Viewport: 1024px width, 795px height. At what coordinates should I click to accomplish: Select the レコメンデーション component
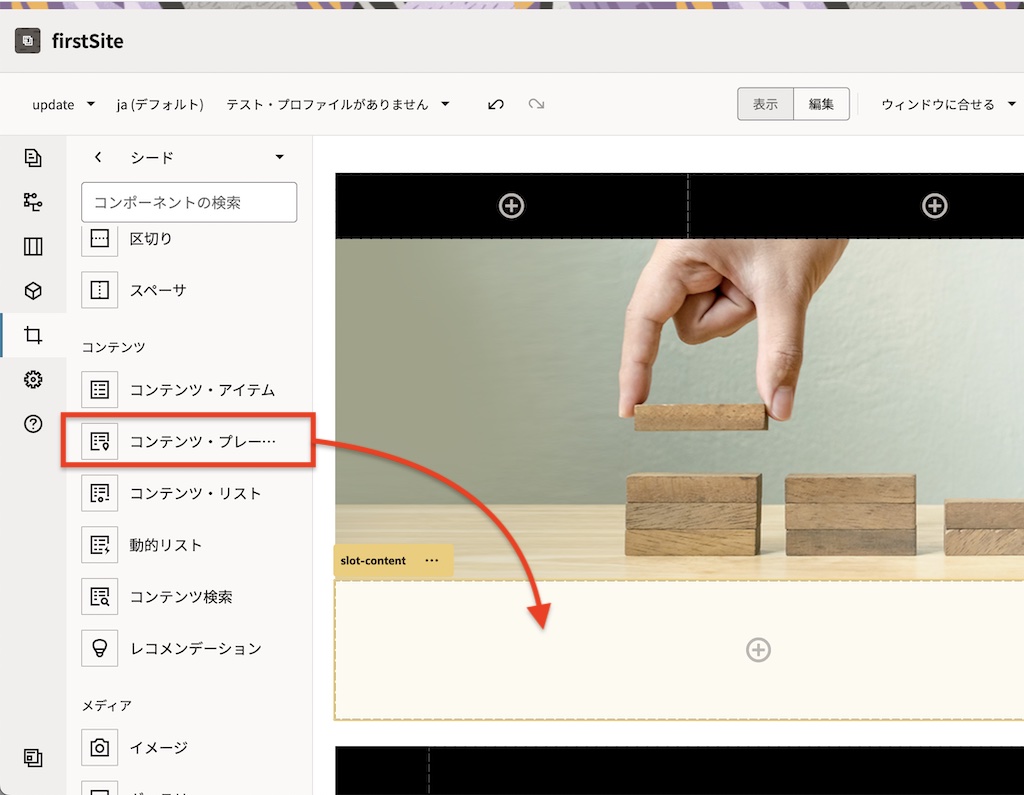[x=195, y=648]
